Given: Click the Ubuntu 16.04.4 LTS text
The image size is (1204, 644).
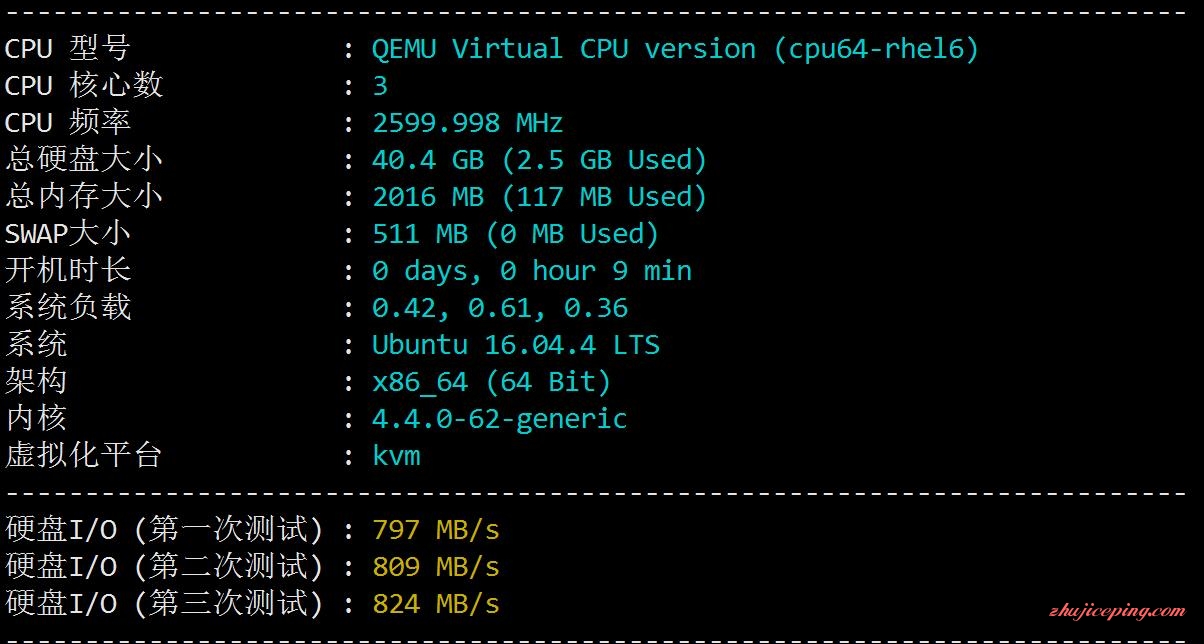Looking at the screenshot, I should pos(515,345).
